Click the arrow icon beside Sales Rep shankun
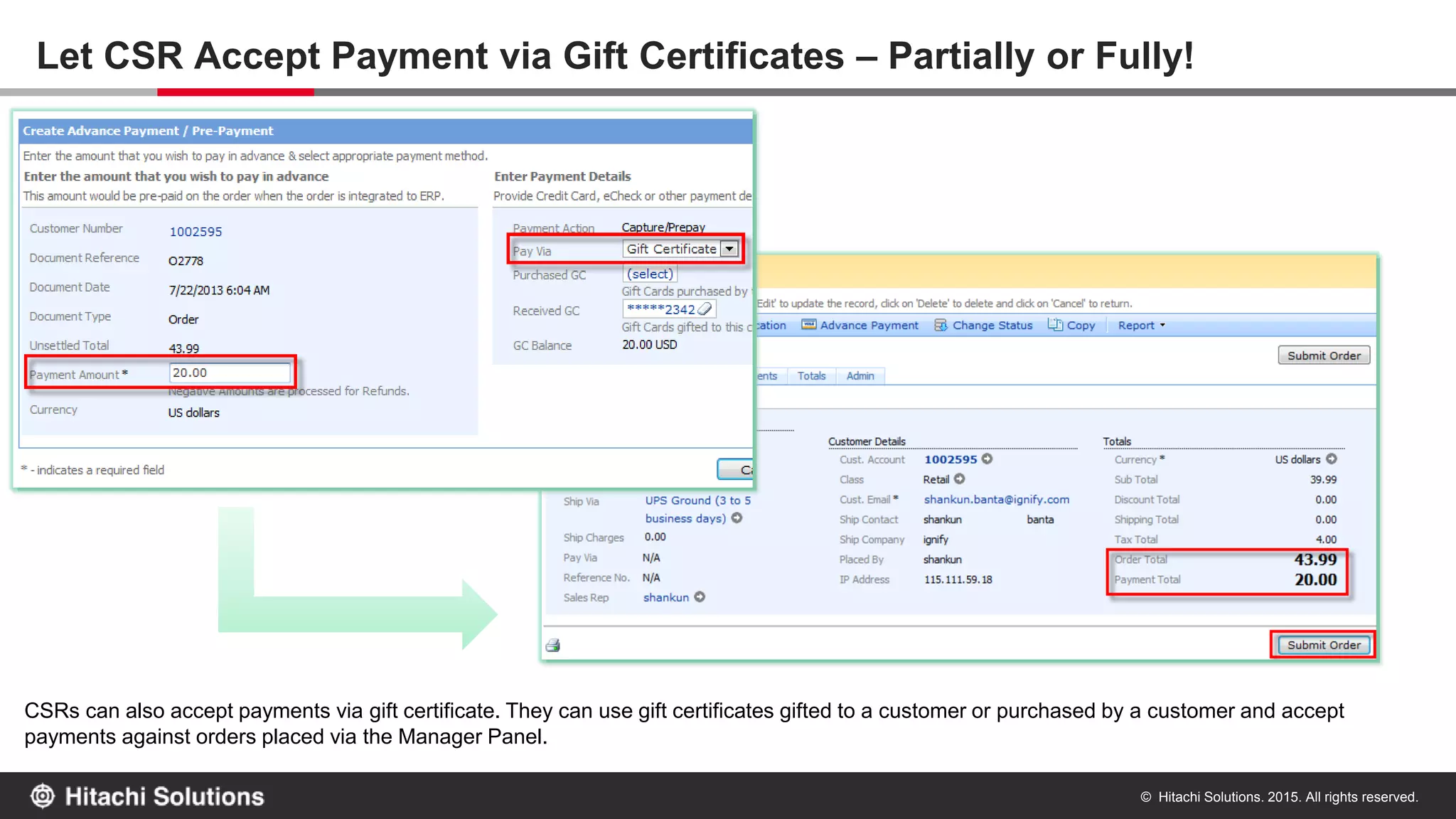 [x=700, y=596]
